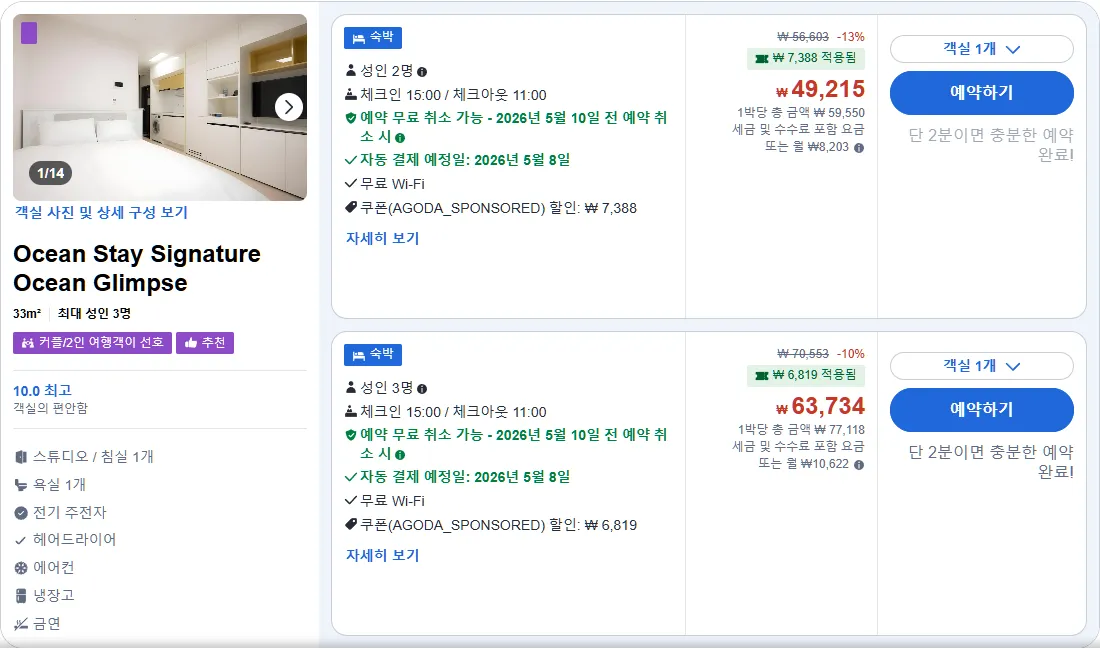1100x649 pixels.
Task: Click the ₩6,819 적용됨 coupon badge
Action: (805, 375)
